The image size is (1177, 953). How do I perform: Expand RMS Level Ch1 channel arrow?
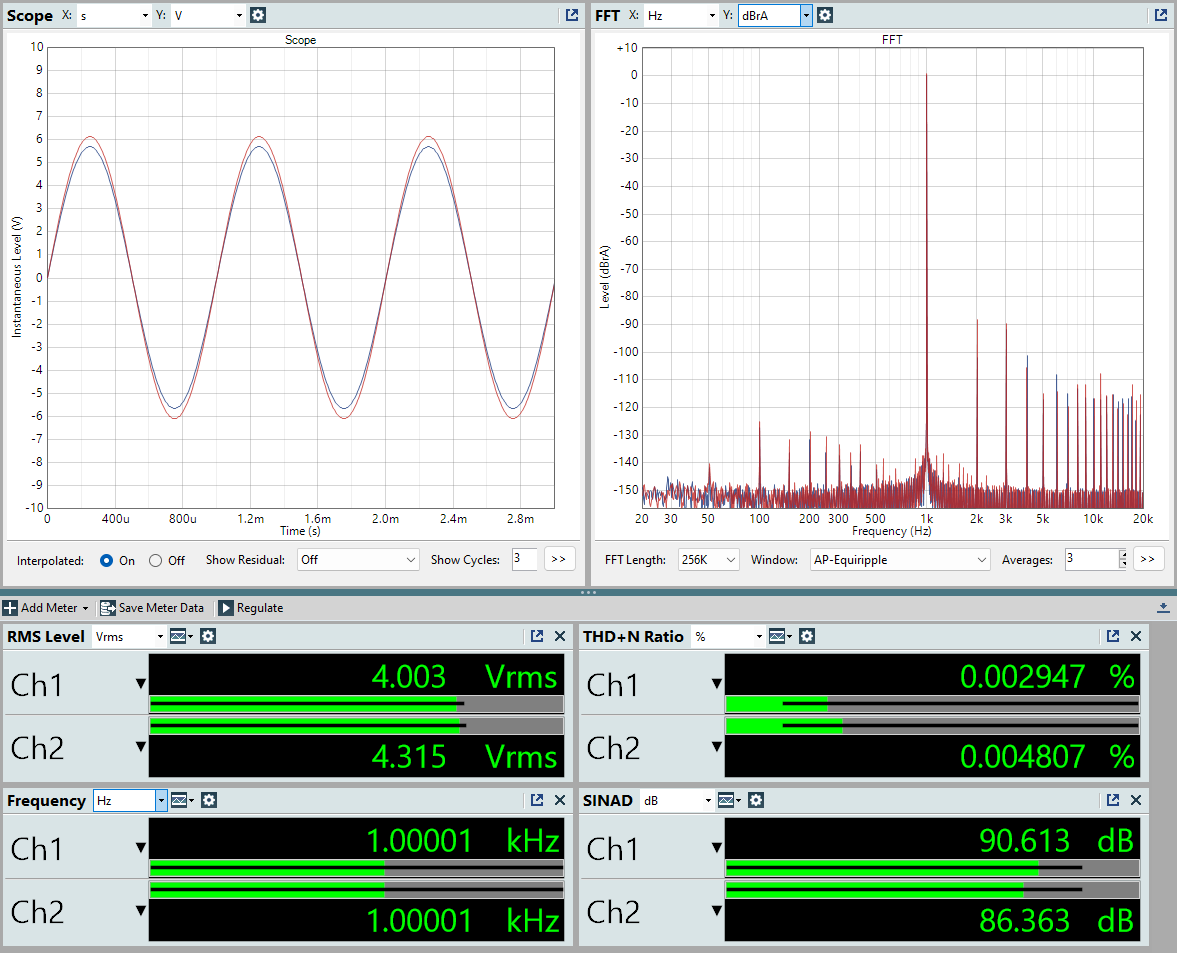140,684
